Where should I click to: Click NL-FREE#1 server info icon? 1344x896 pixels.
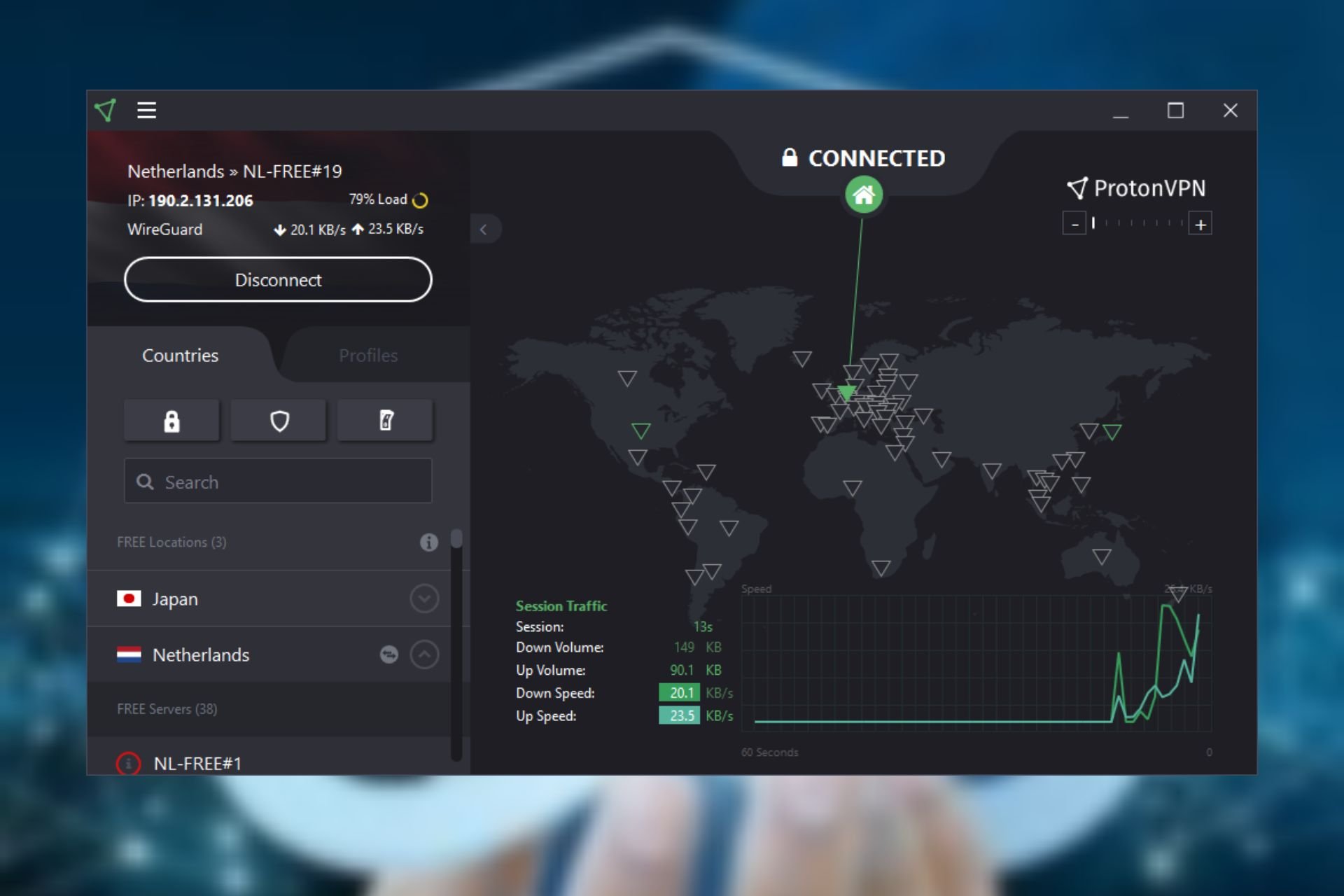click(x=128, y=764)
